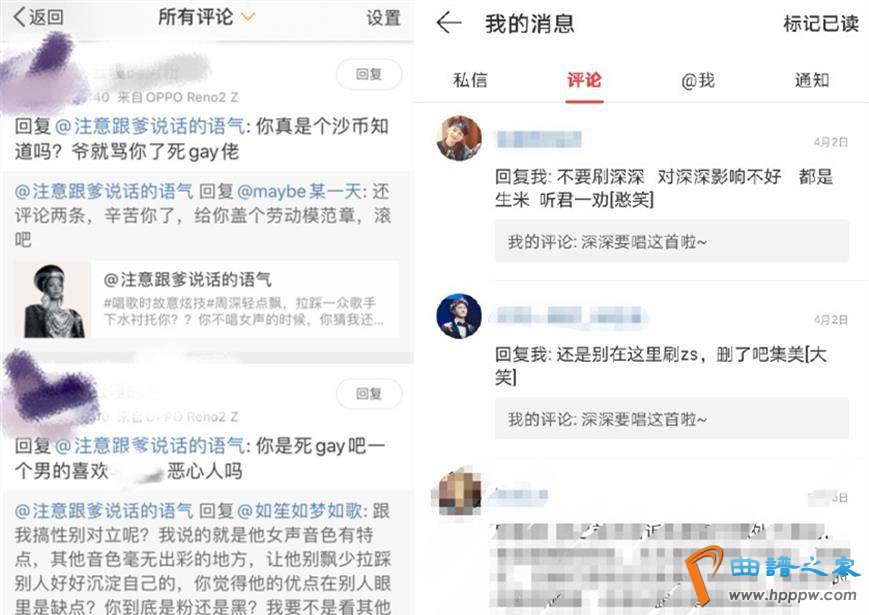Select the 评论 tab
Viewport: 869px width, 615px height.
click(584, 80)
